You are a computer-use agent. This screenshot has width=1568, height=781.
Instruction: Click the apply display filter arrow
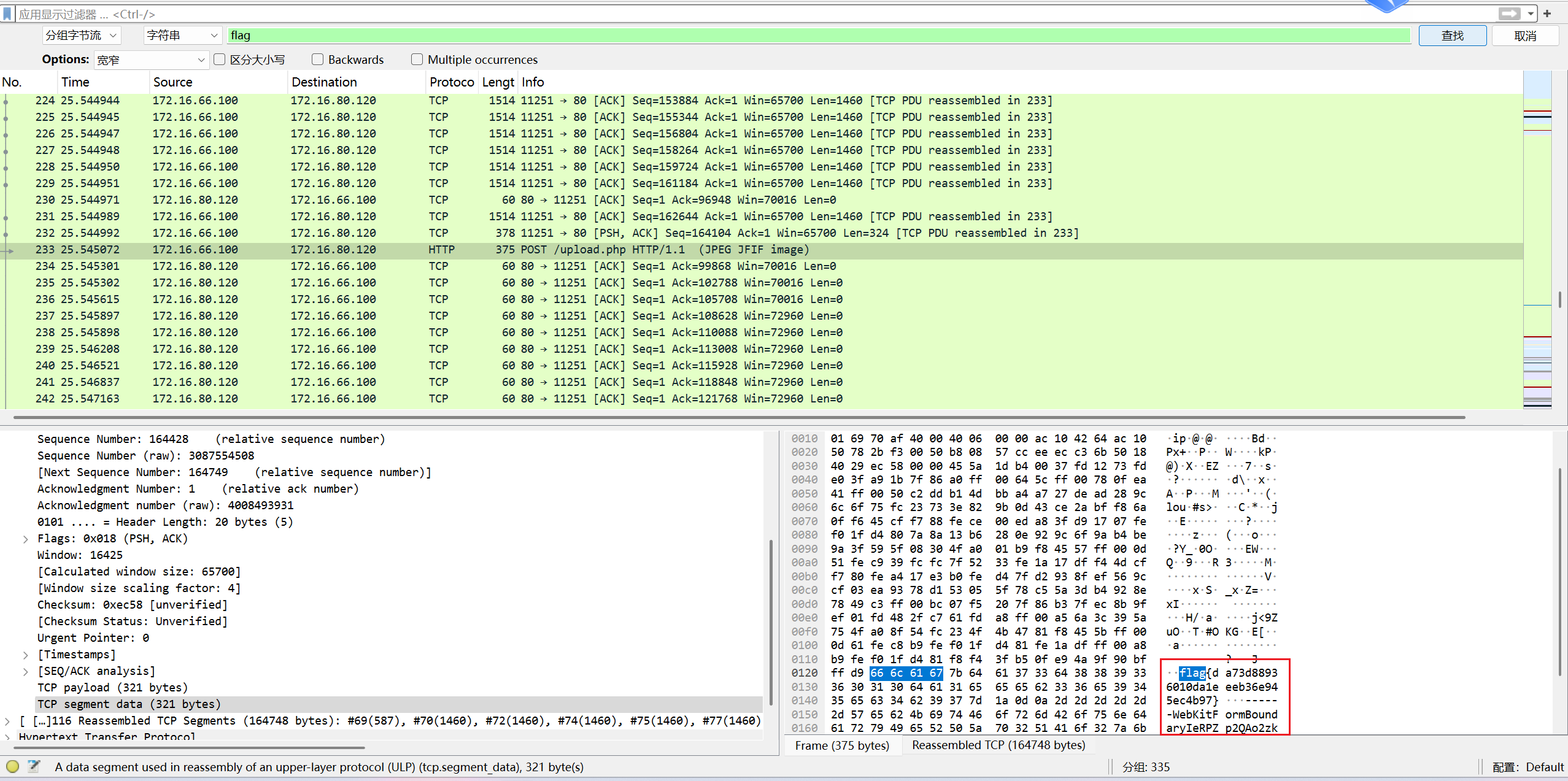(1508, 13)
